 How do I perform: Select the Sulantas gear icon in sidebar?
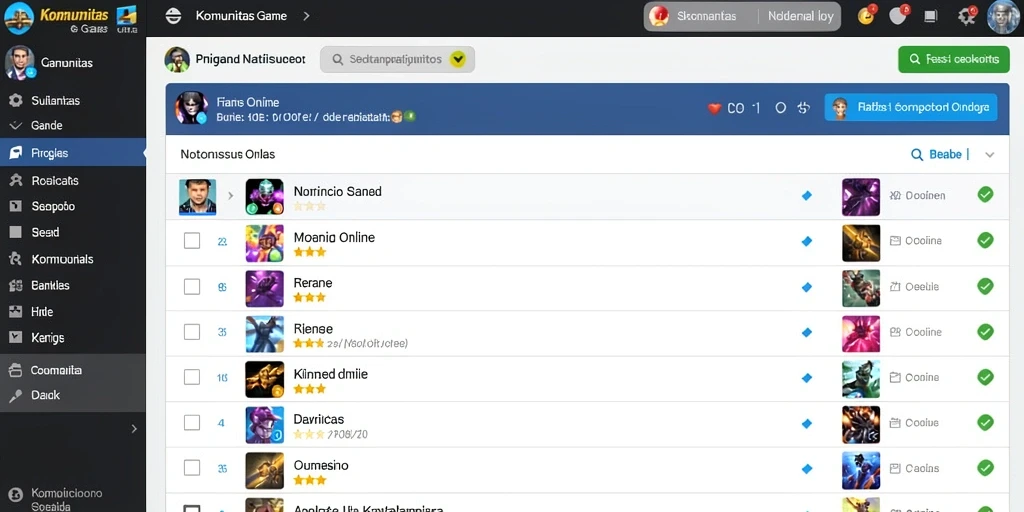point(15,101)
